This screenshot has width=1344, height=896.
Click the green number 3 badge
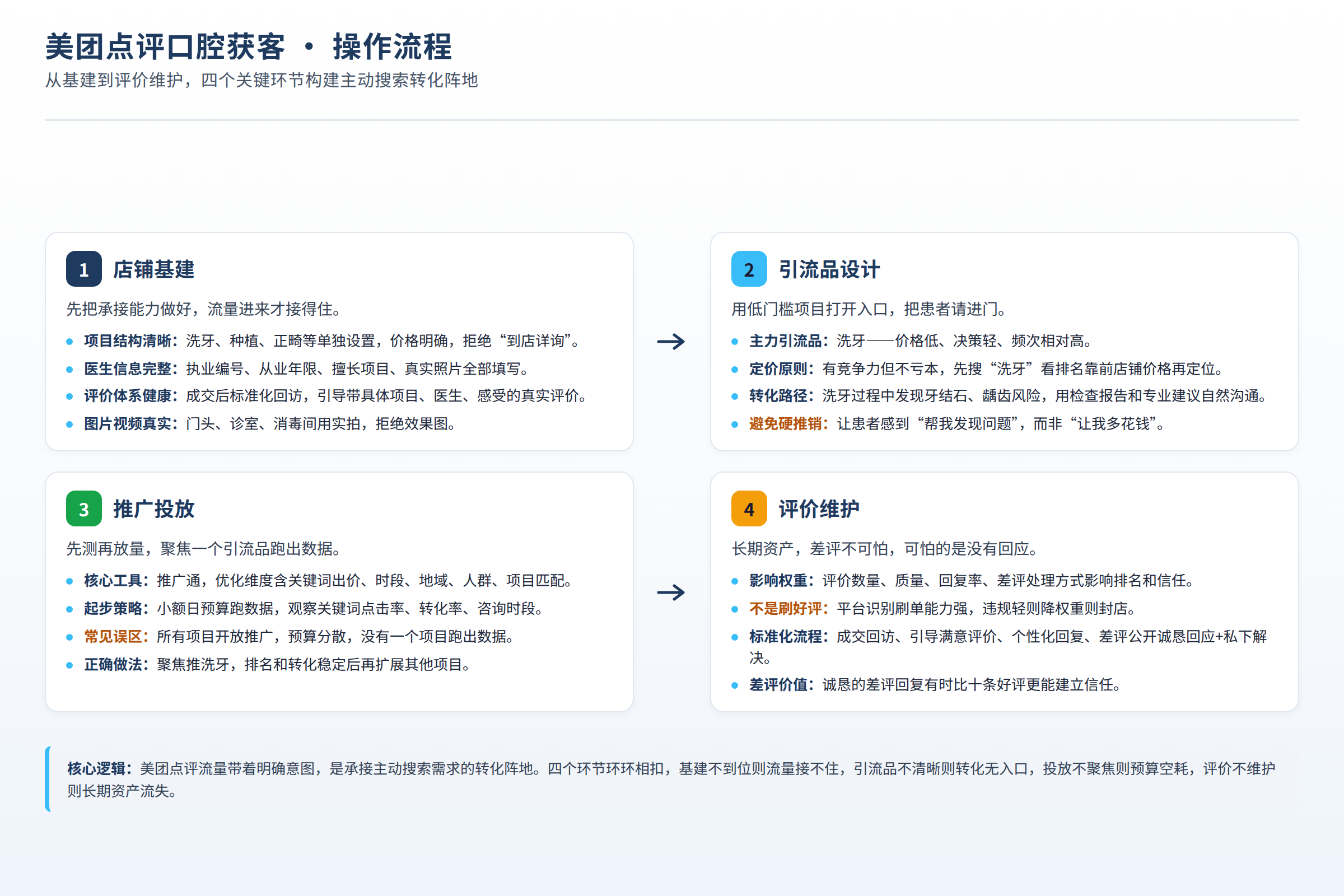click(84, 508)
